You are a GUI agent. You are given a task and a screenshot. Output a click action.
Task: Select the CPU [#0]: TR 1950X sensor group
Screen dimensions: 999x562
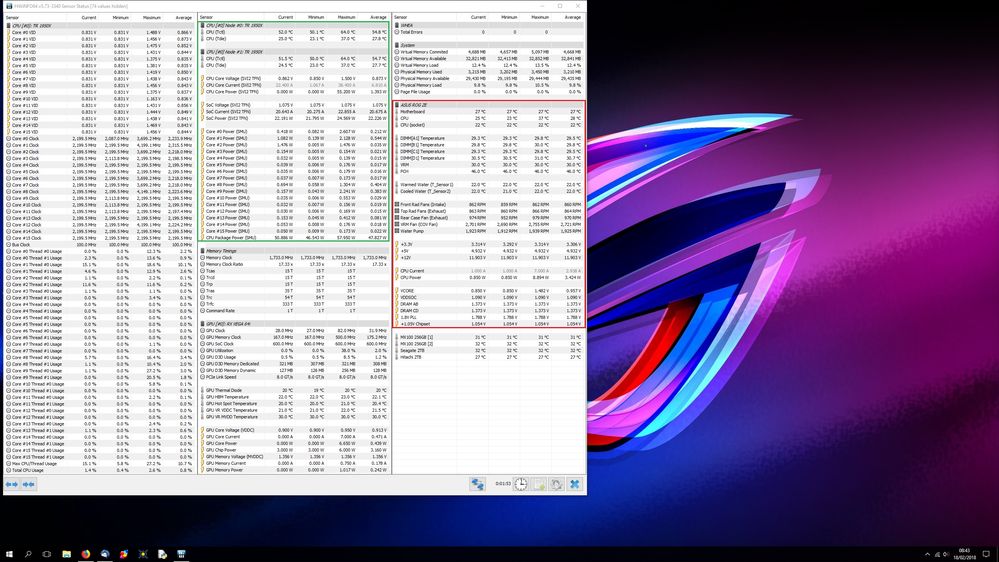[x=99, y=25]
